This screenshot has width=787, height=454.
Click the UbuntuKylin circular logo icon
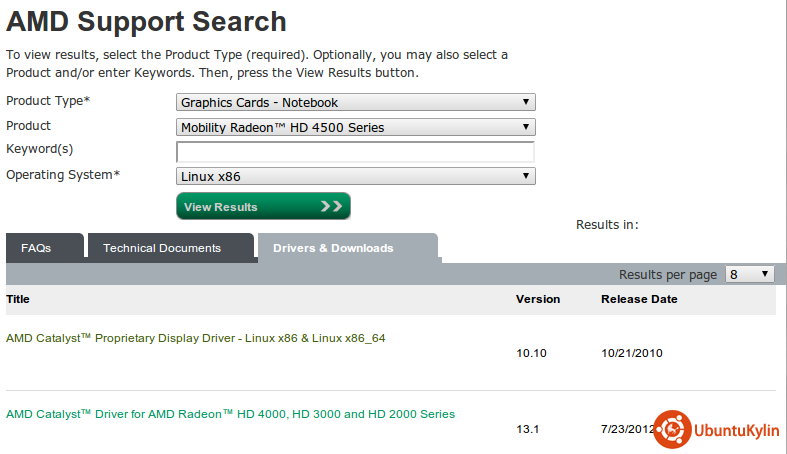click(671, 428)
